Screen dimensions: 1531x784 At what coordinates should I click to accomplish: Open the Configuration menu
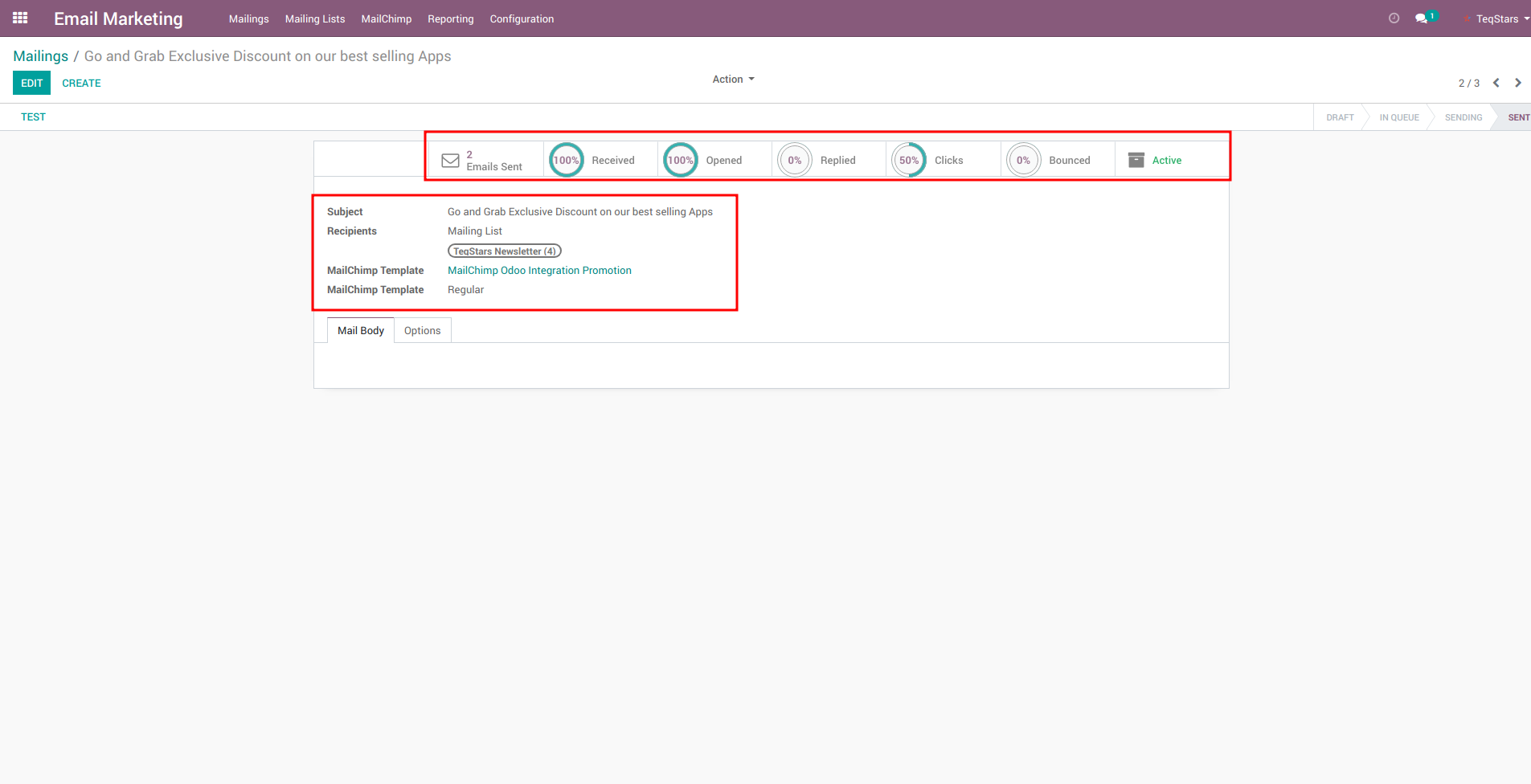(522, 18)
